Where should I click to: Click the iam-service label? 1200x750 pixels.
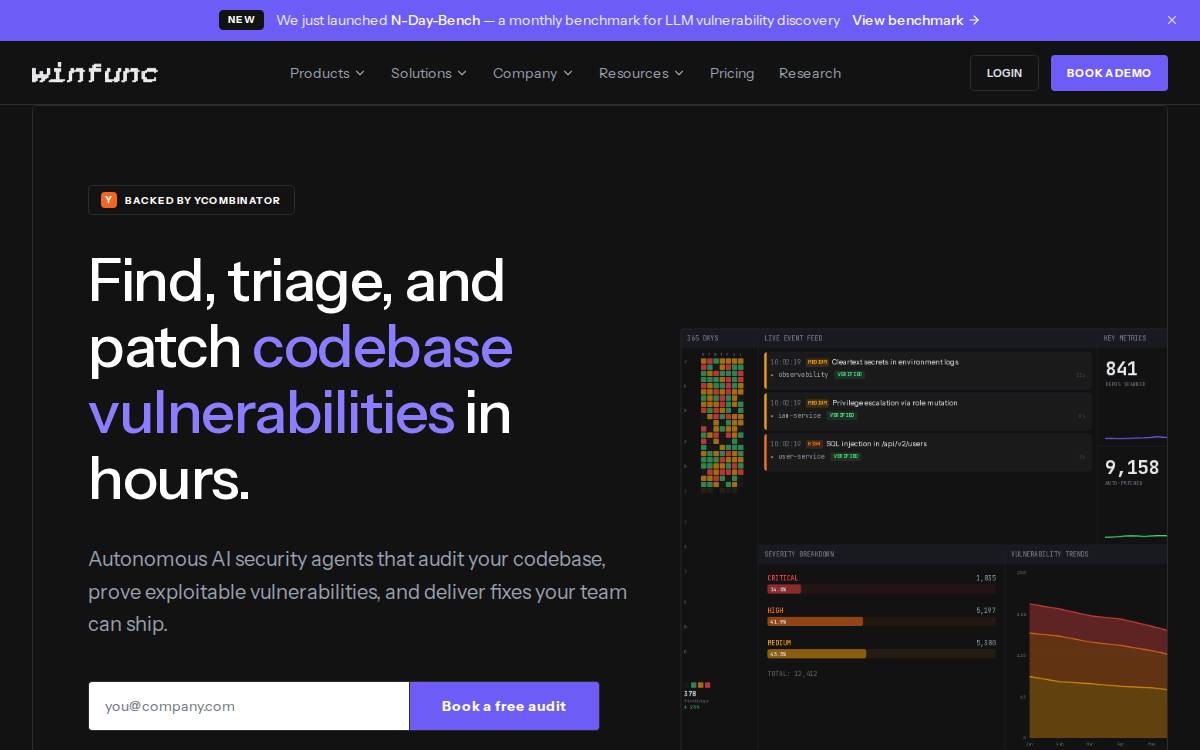tap(799, 416)
